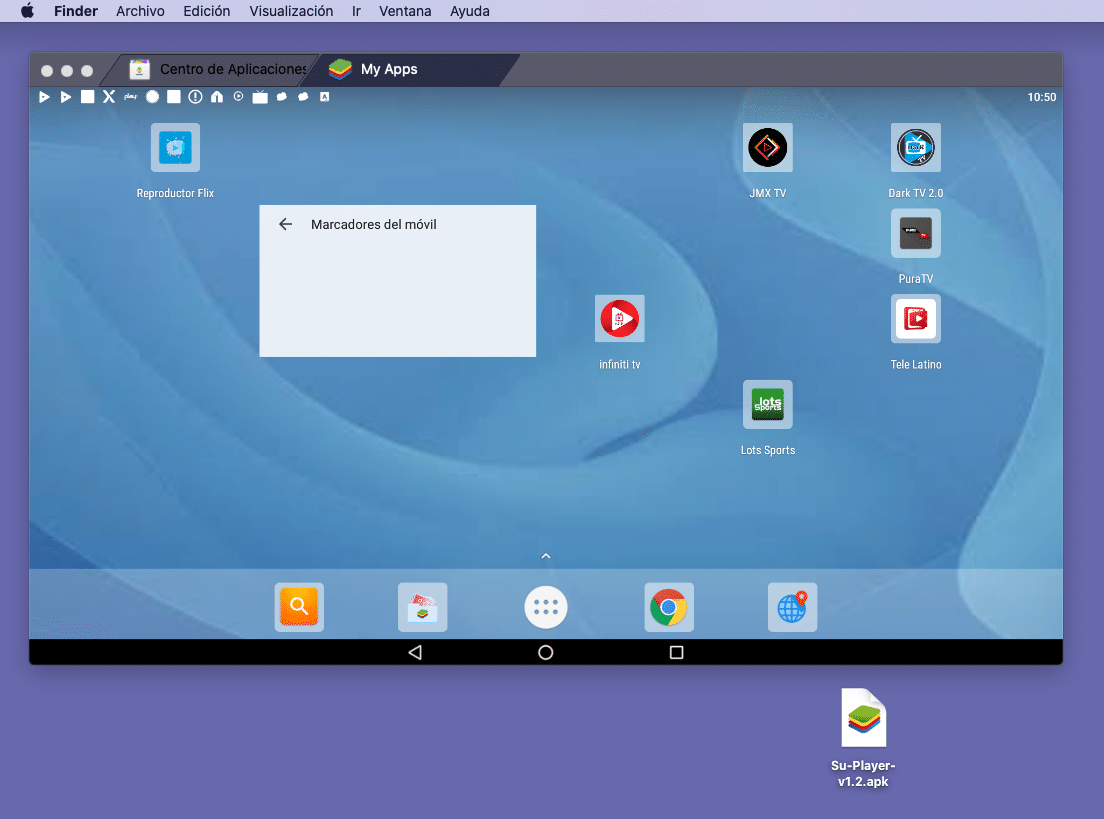Open the PuraTV app

915,233
